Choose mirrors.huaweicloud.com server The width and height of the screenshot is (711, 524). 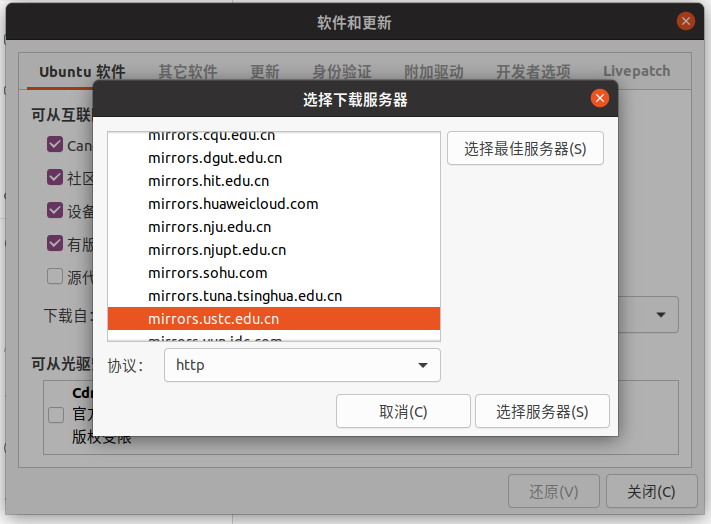tap(233, 204)
